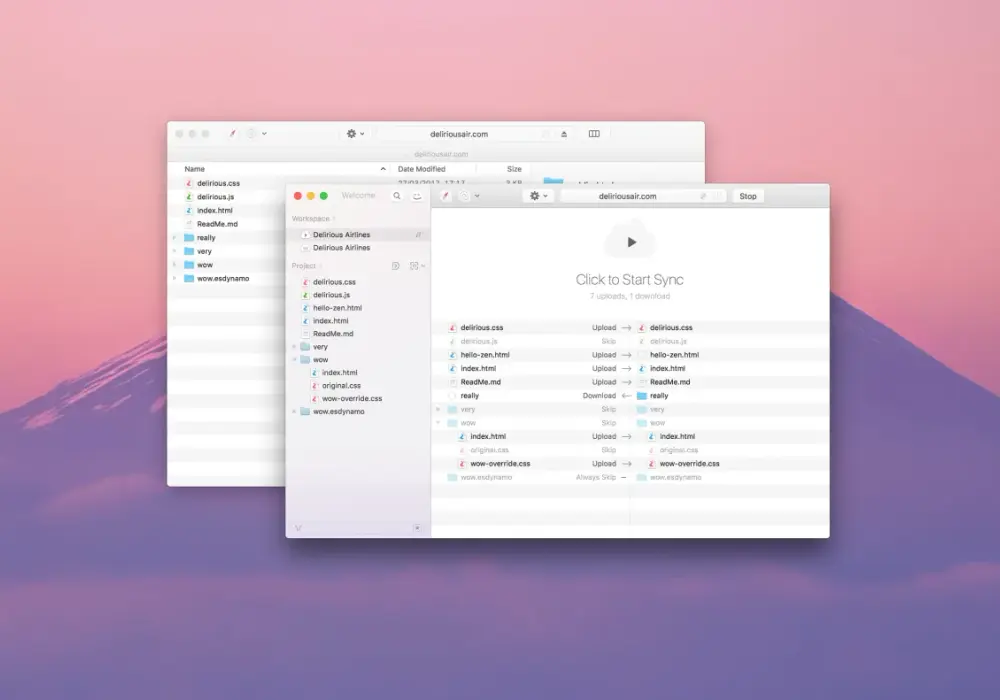Click Skip action for delirious.js sync row

pos(608,341)
